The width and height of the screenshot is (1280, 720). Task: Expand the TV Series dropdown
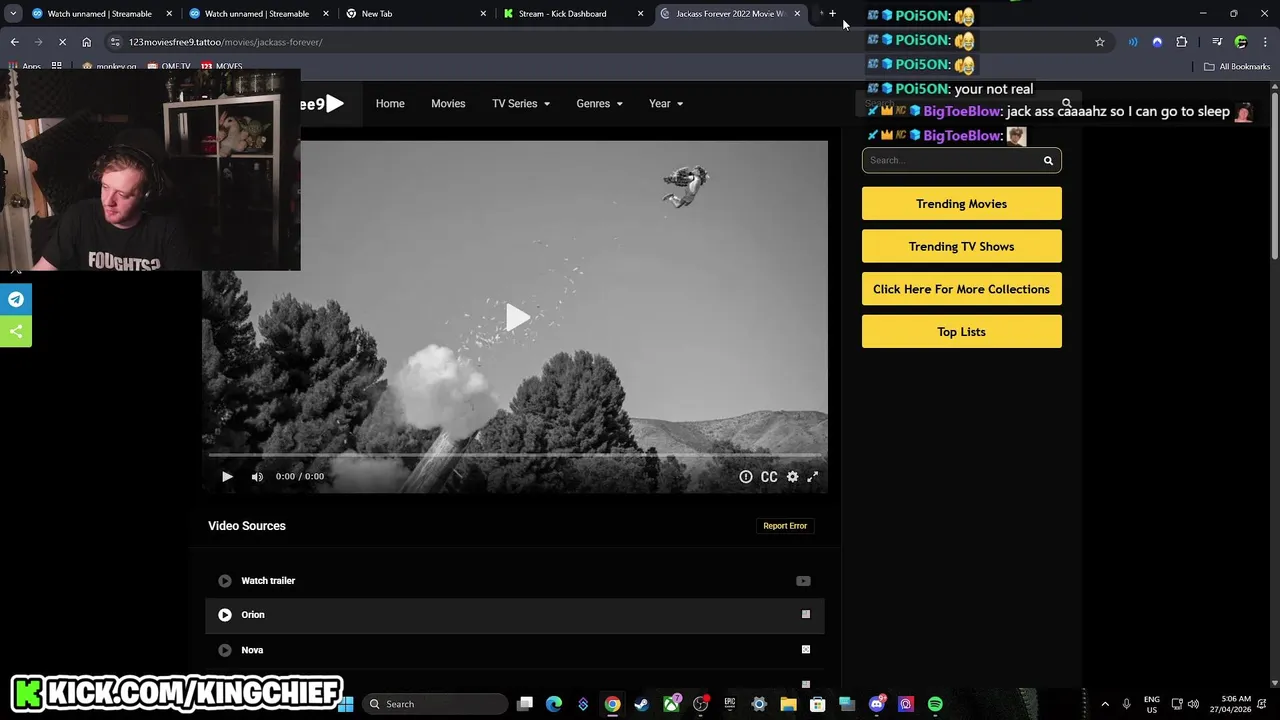point(521,104)
